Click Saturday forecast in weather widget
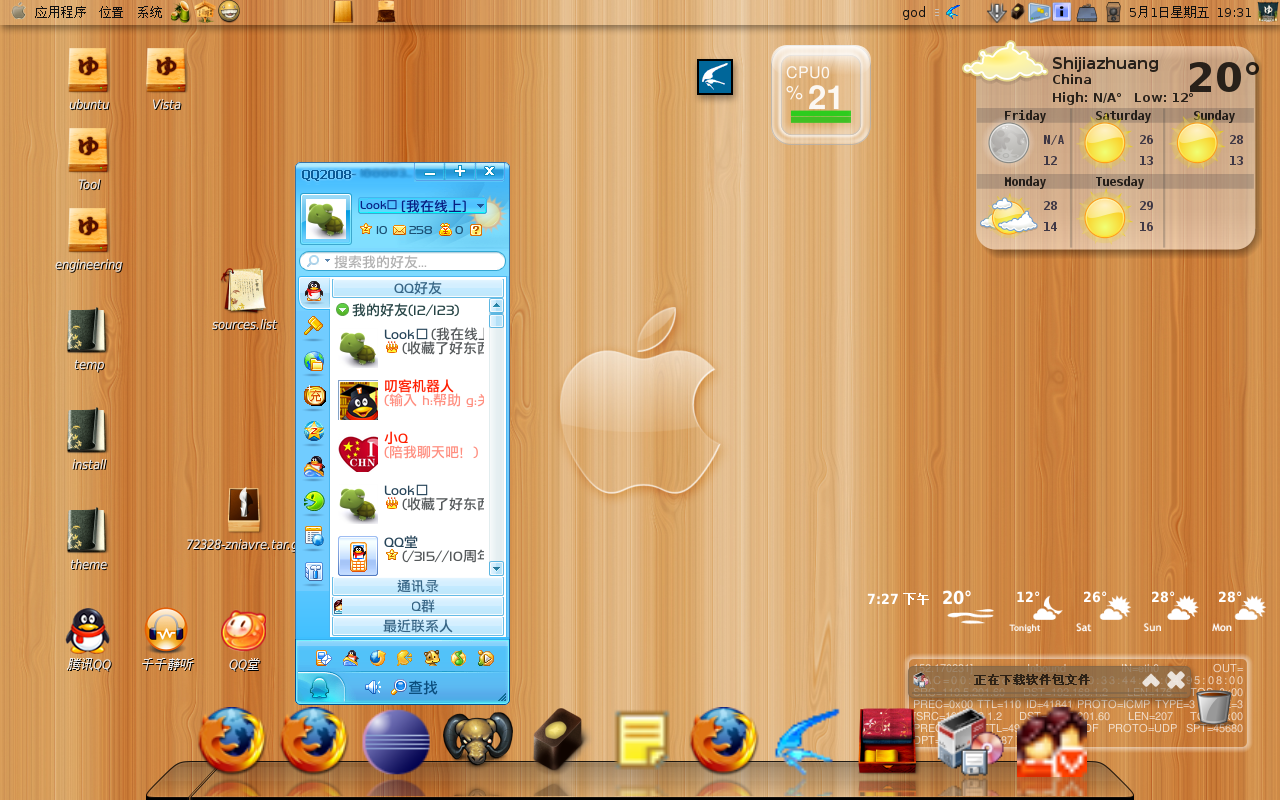The image size is (1280, 800). pyautogui.click(x=1118, y=137)
